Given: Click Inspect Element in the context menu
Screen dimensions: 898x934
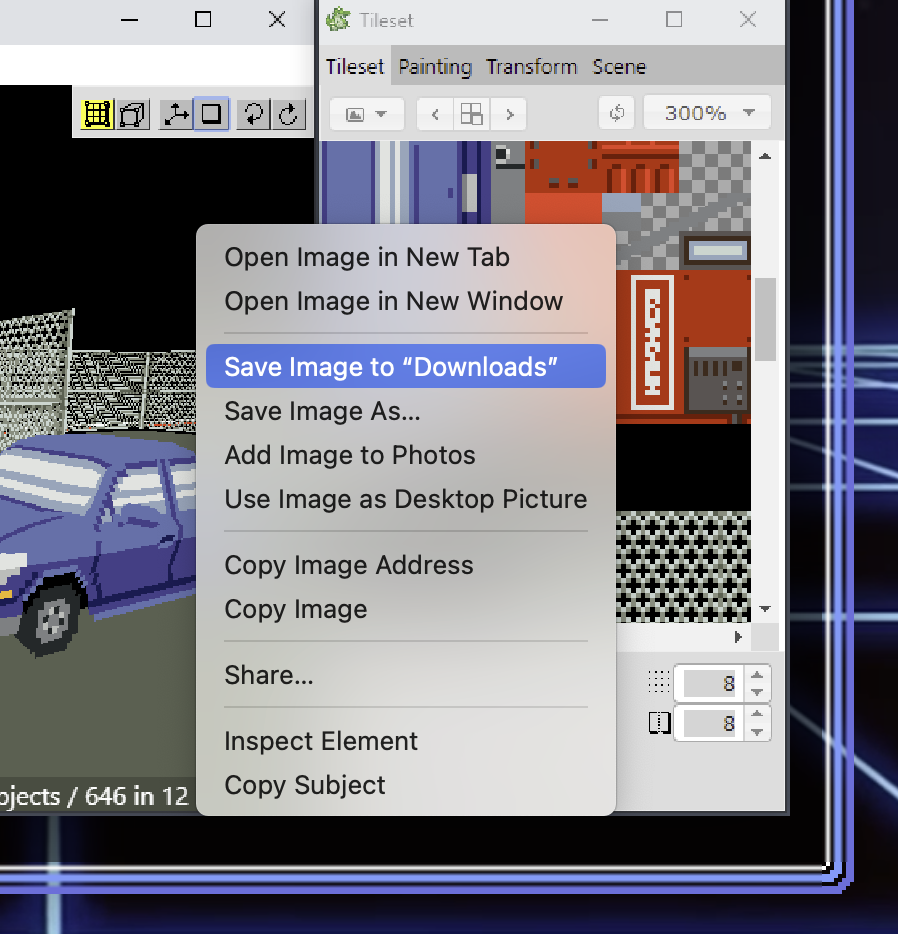Looking at the screenshot, I should coord(320,741).
